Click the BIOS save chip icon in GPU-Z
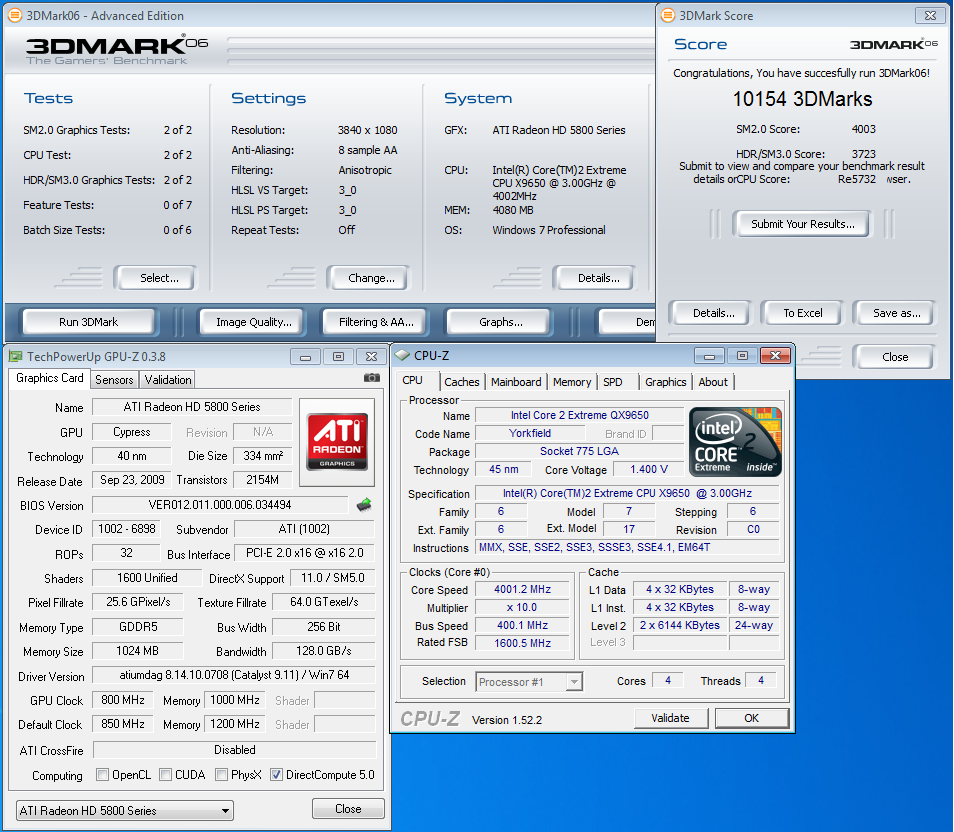The width and height of the screenshot is (954, 832). coord(364,505)
